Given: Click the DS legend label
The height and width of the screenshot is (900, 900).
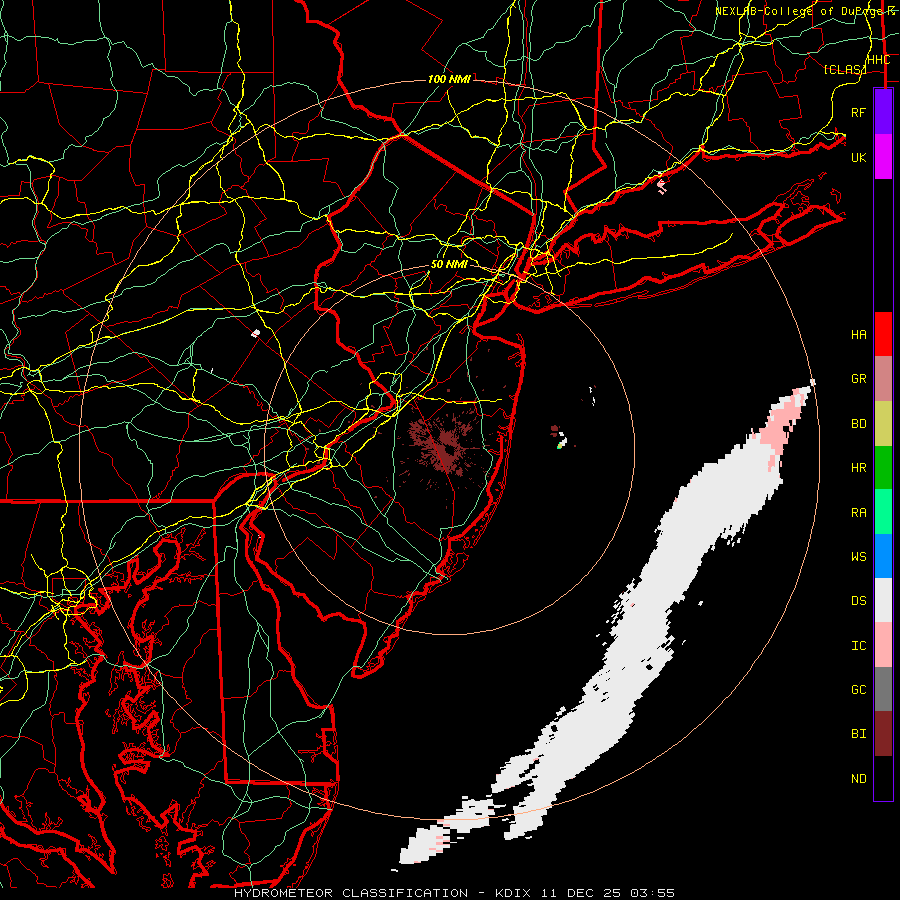Looking at the screenshot, I should (858, 601).
